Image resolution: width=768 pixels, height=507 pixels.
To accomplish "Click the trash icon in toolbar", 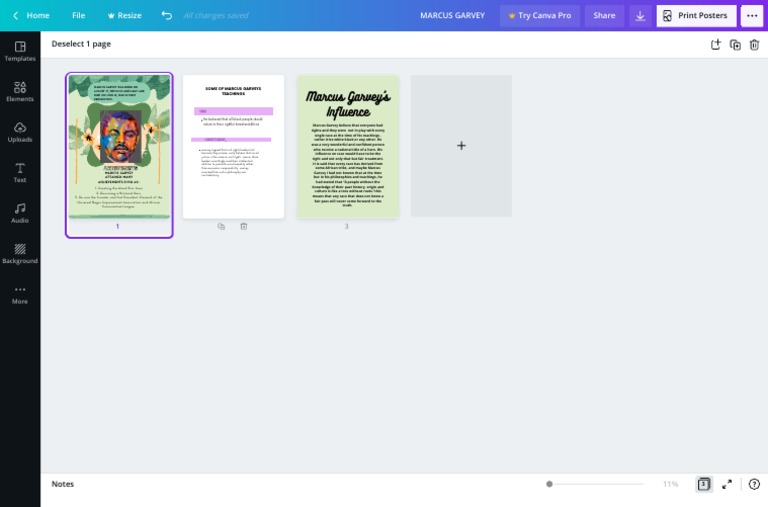I will (754, 45).
